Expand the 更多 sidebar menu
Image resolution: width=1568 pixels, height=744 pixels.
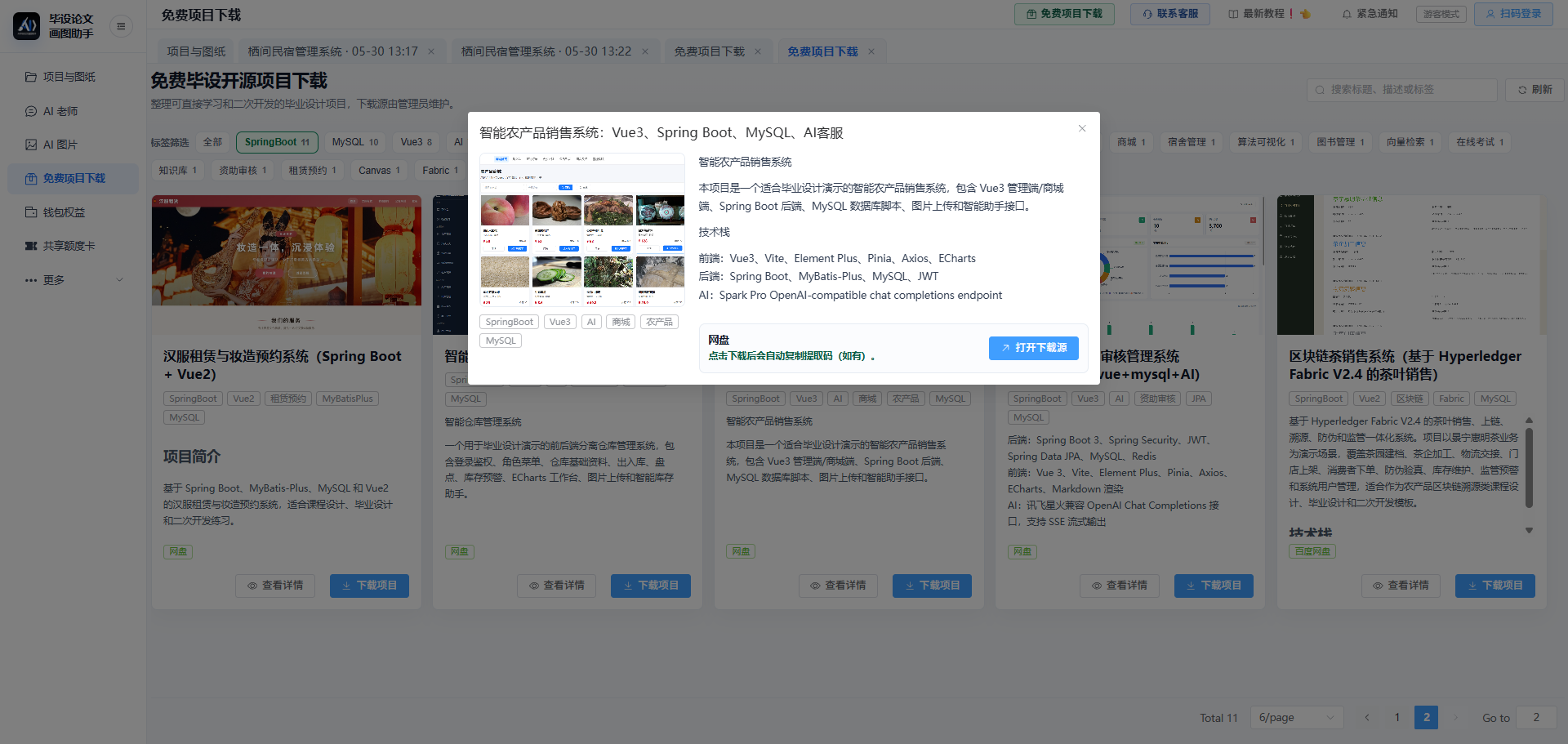pos(73,280)
